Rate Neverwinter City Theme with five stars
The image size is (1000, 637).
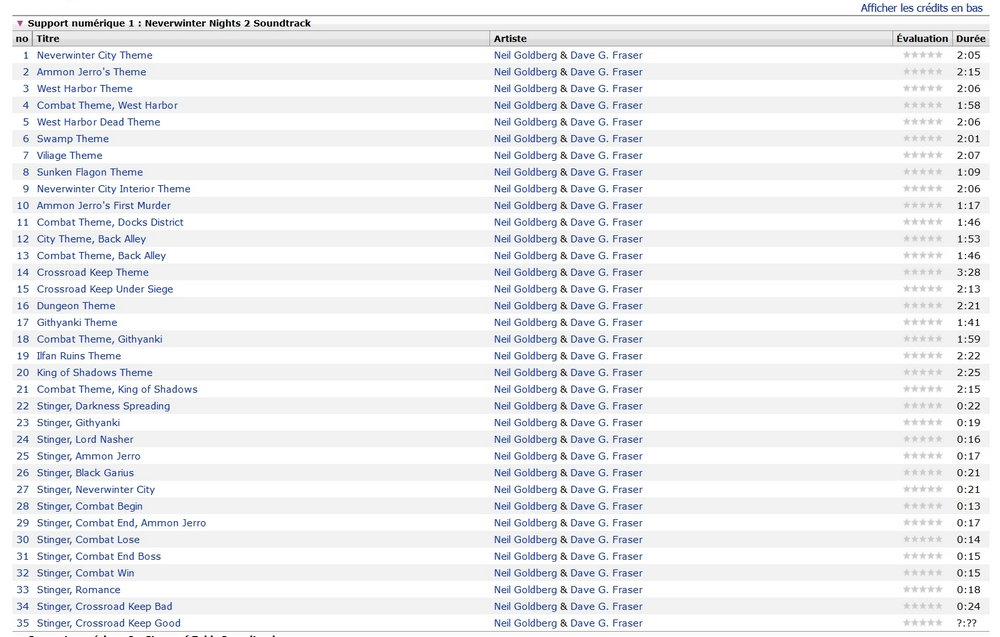pos(938,55)
